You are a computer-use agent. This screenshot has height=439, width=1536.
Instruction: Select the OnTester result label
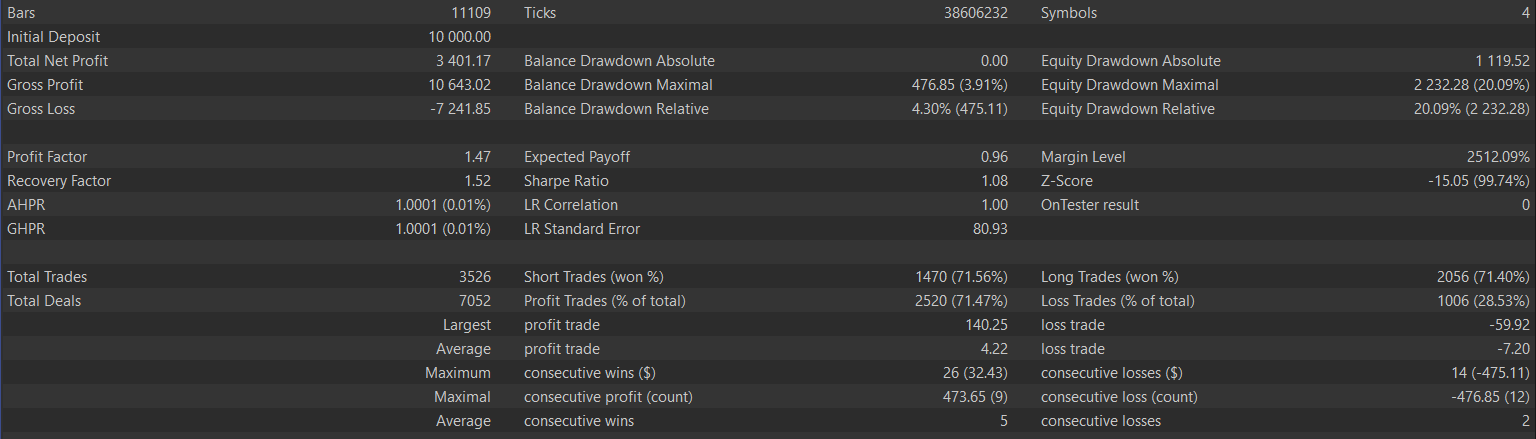pos(1090,205)
